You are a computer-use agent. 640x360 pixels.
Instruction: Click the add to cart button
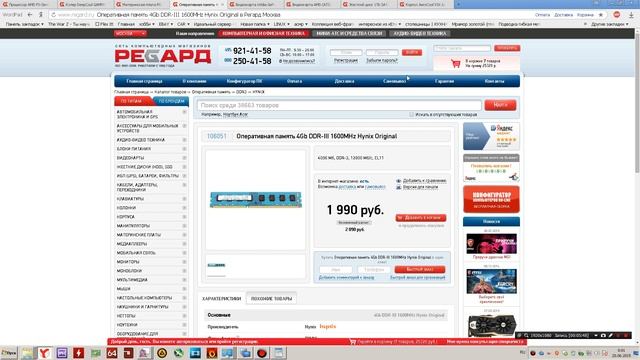[x=420, y=218]
